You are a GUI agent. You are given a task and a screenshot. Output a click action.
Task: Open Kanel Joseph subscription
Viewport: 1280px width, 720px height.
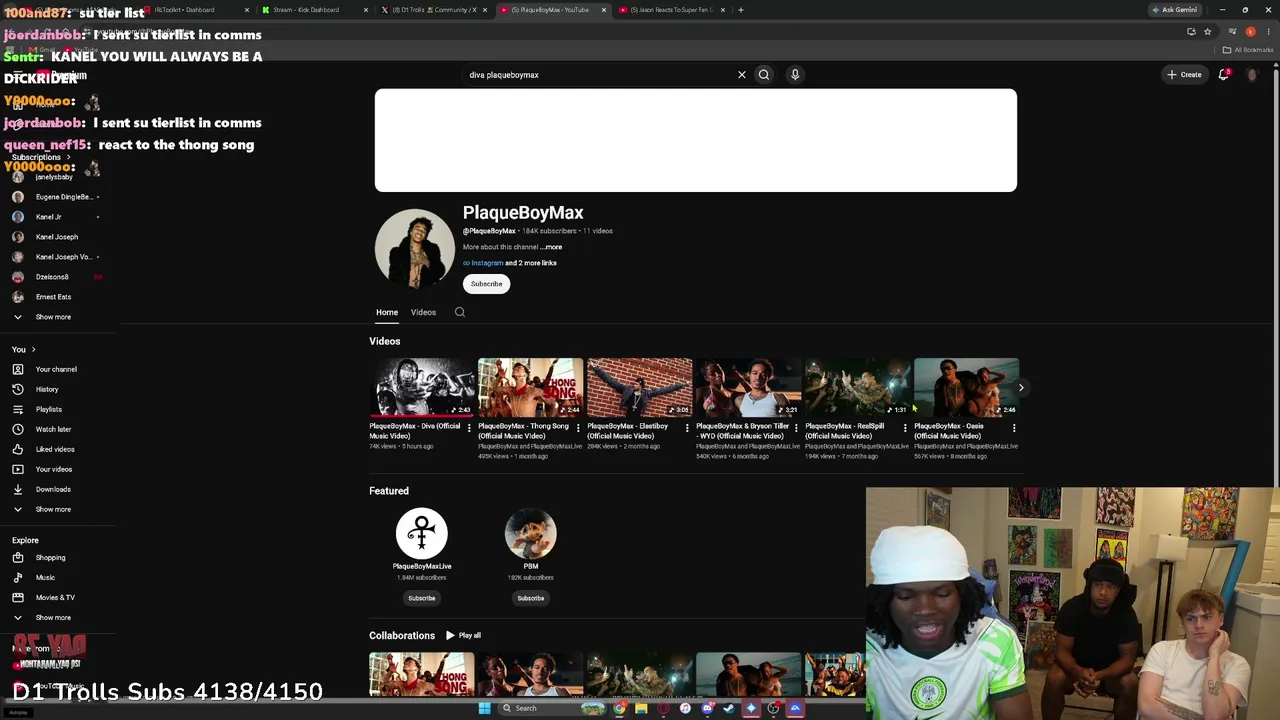(56, 237)
